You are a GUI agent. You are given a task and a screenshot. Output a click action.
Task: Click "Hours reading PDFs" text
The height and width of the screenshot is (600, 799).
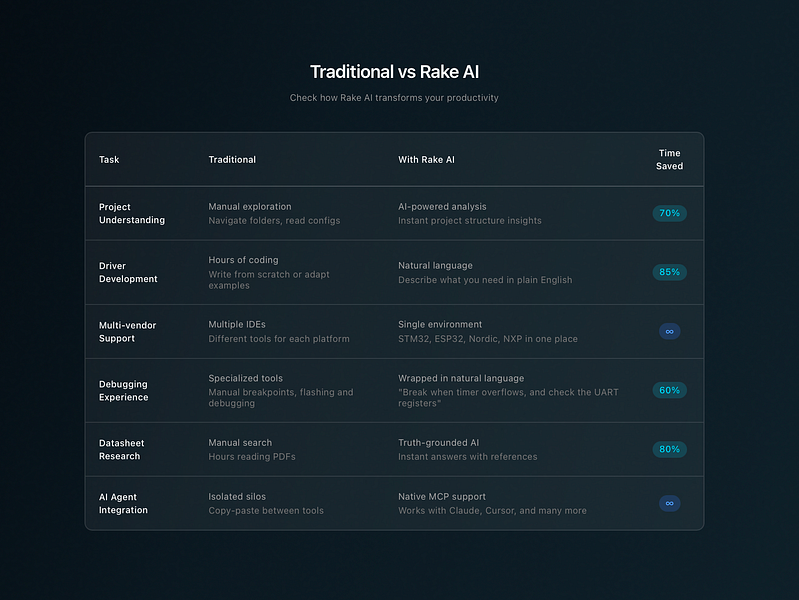(252, 457)
